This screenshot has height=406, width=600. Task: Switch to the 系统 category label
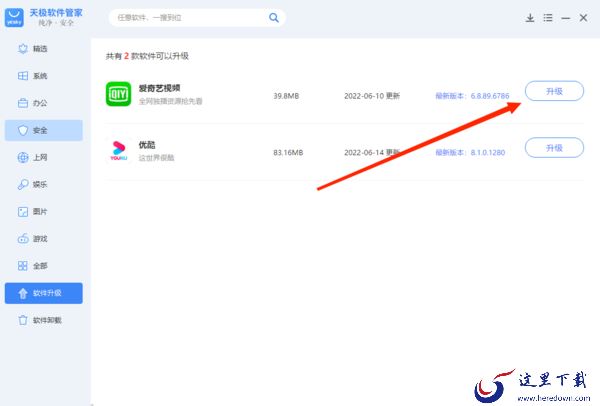(40, 76)
